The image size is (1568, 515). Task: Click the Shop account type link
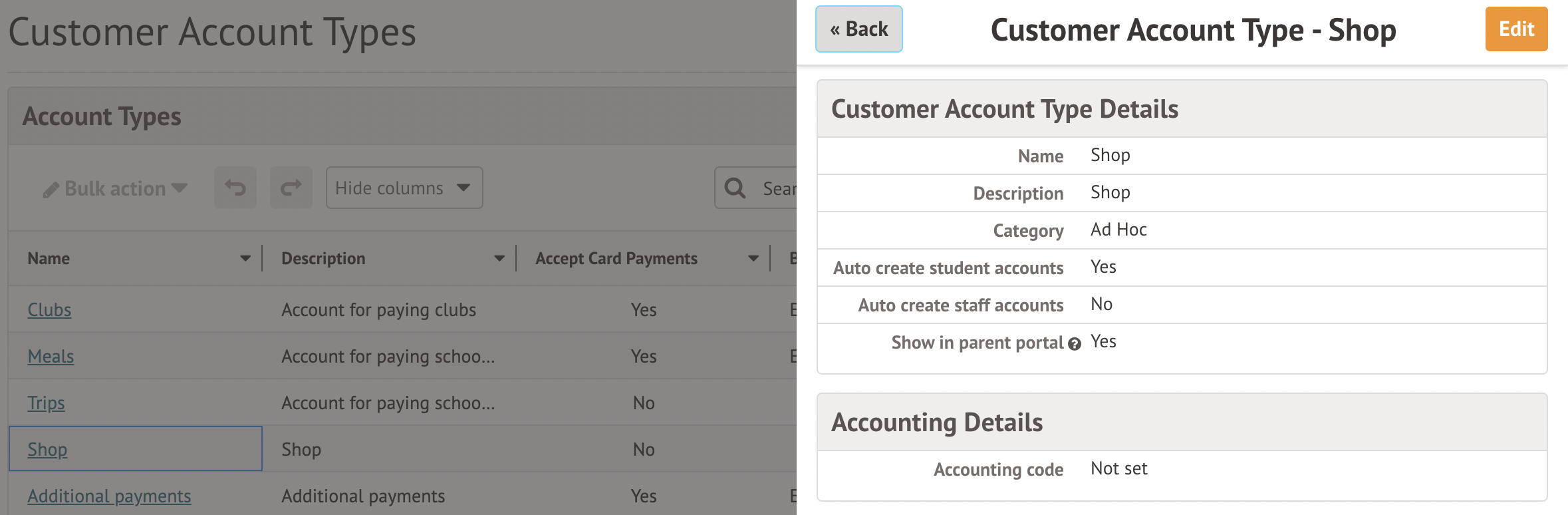tap(47, 450)
